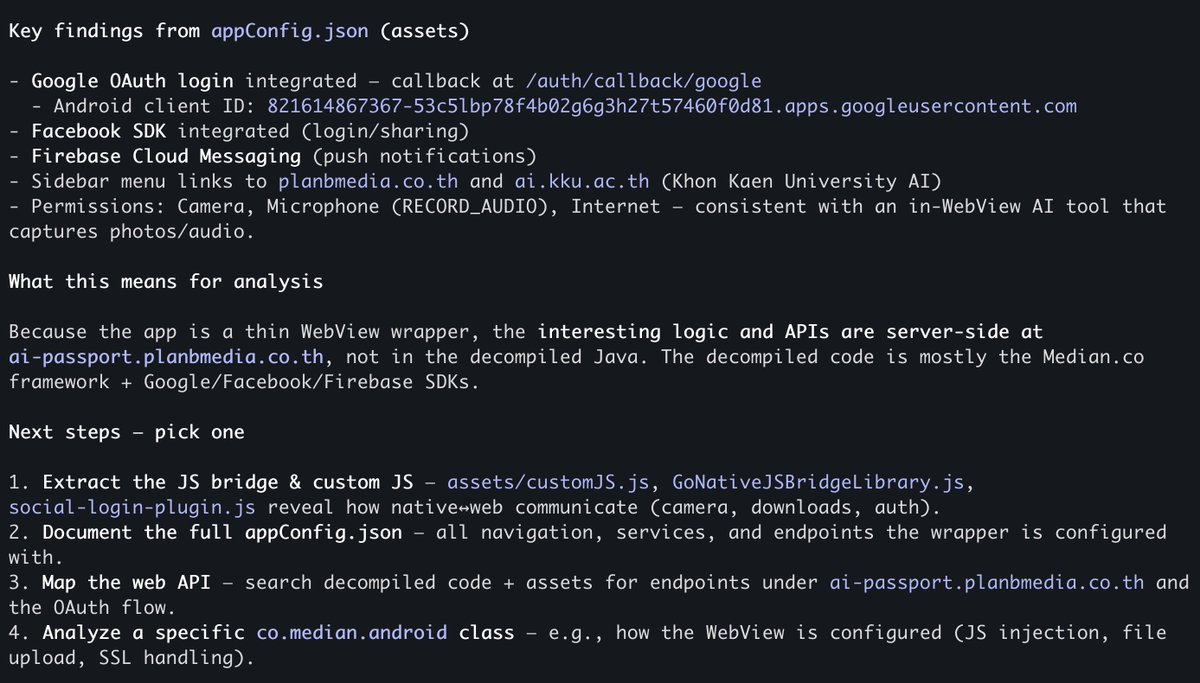The image size is (1200, 683).
Task: Click ai-passport.planbmedia.co.th in step 3
Action: (987, 581)
